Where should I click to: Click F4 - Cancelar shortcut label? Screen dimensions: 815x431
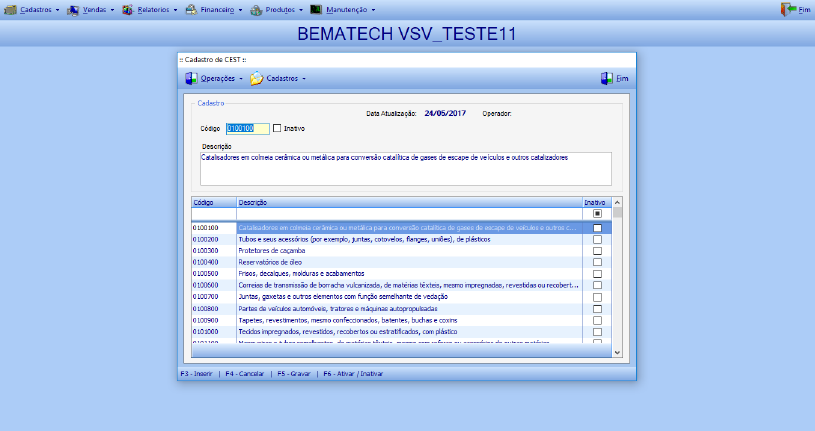(x=245, y=374)
